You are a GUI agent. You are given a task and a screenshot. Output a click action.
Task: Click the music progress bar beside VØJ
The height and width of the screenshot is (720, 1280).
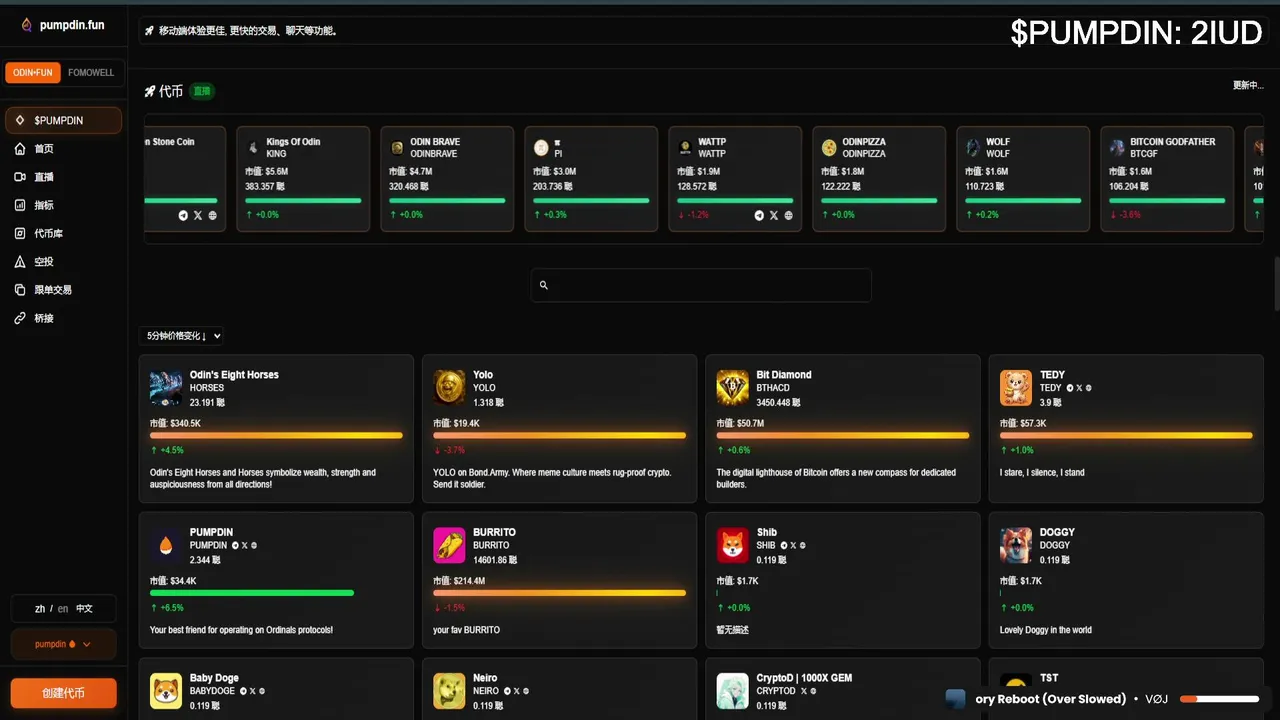[1219, 699]
